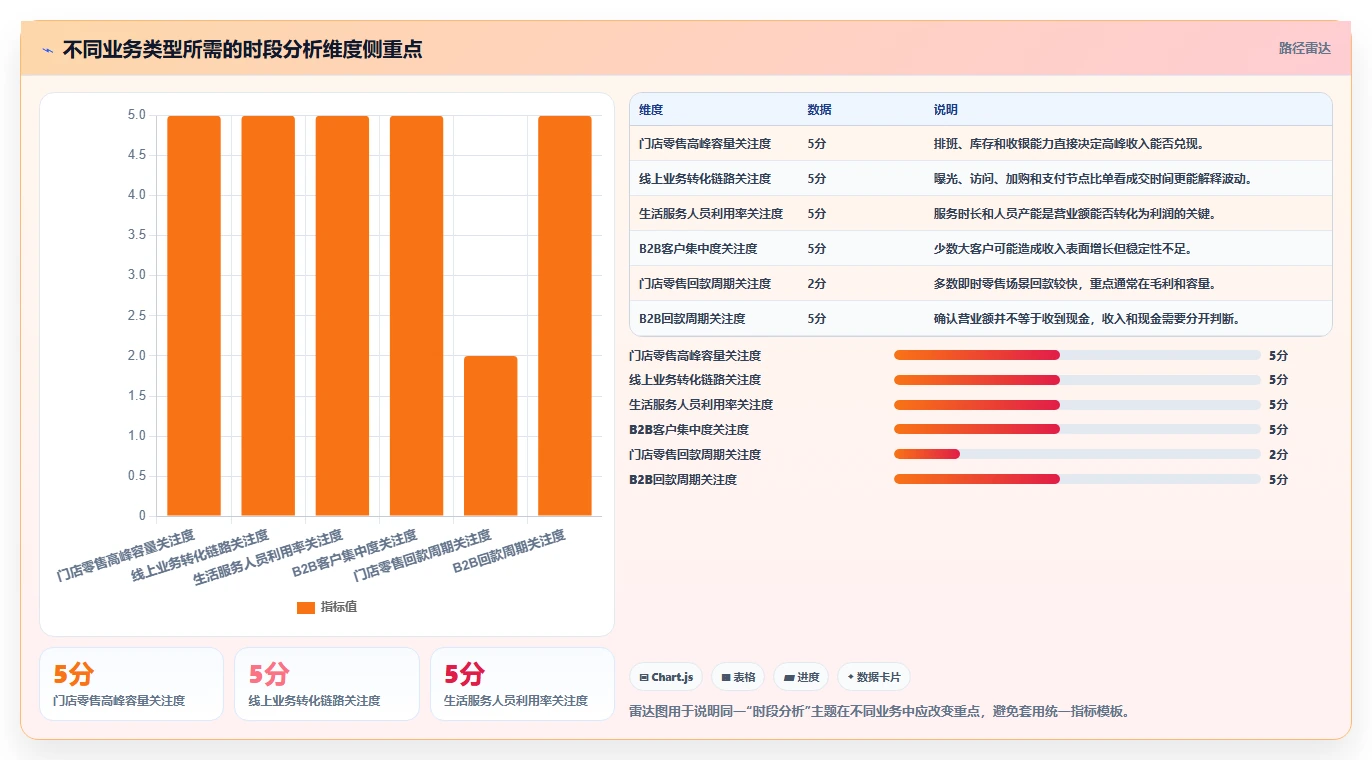The image size is (1372, 760).
Task: Open the 5分 线上业务转化链路关注度 card
Action: [327, 684]
